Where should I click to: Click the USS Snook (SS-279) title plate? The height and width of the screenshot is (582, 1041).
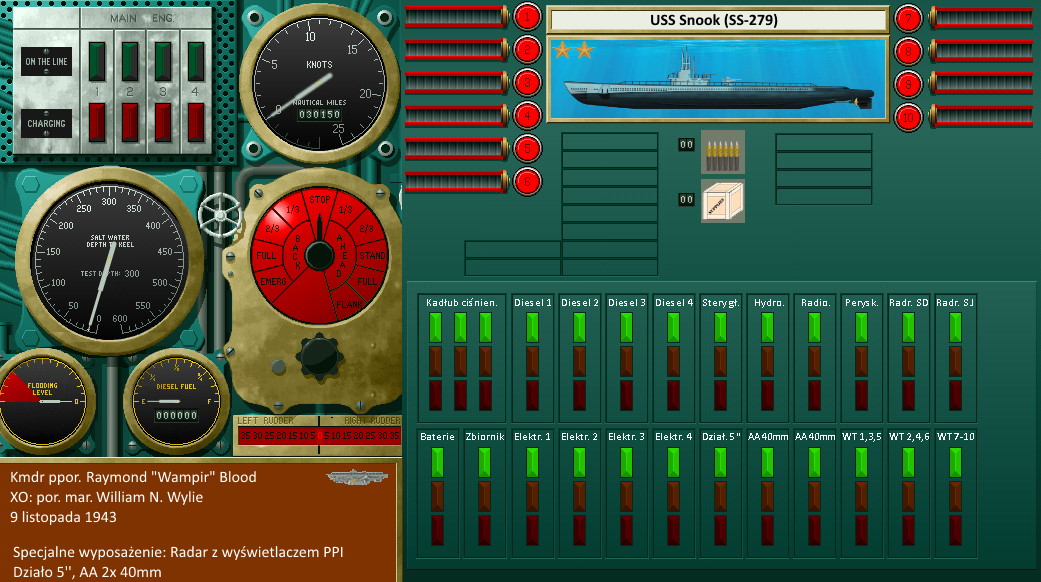point(717,20)
